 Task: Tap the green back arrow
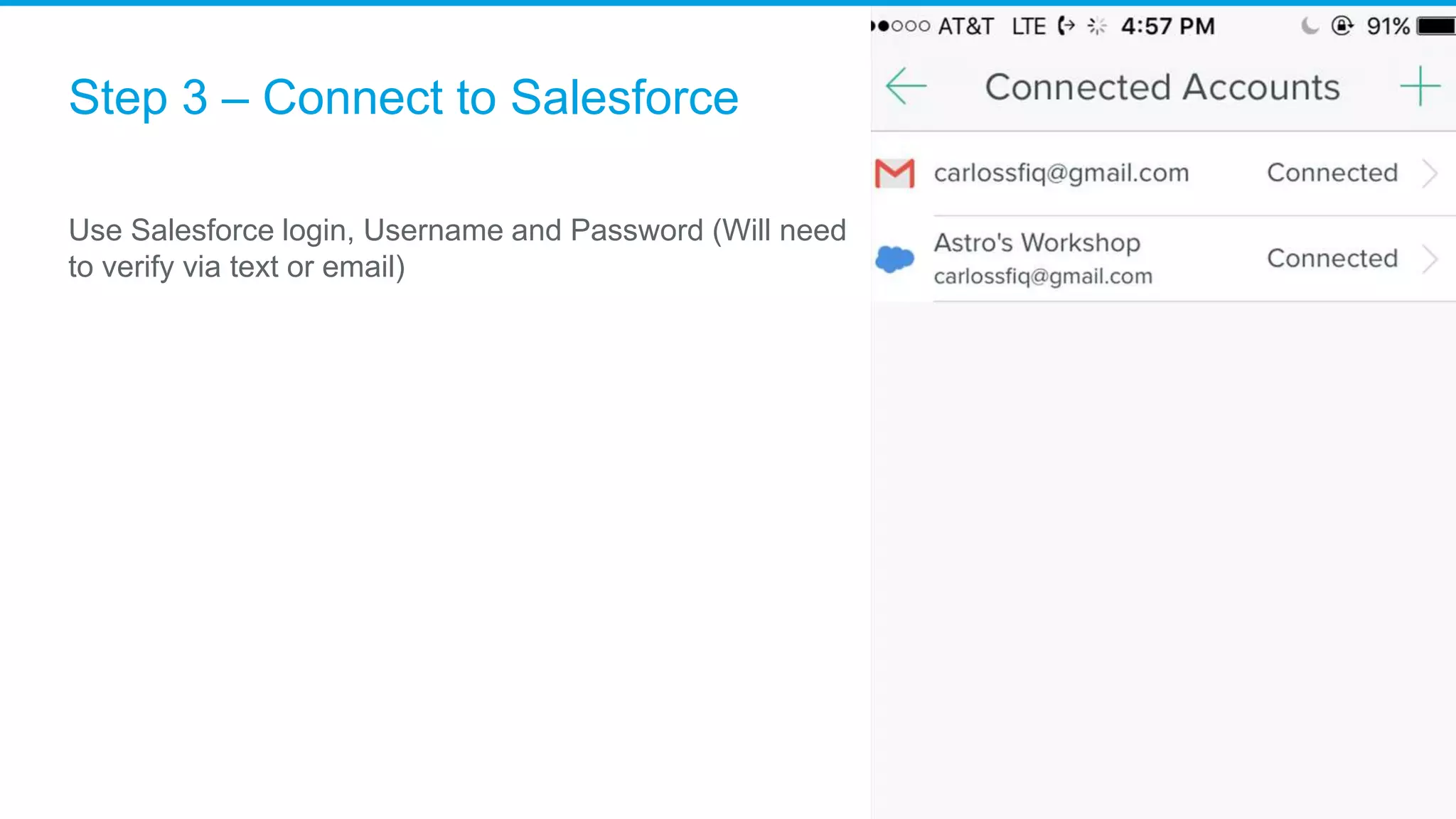coord(906,86)
